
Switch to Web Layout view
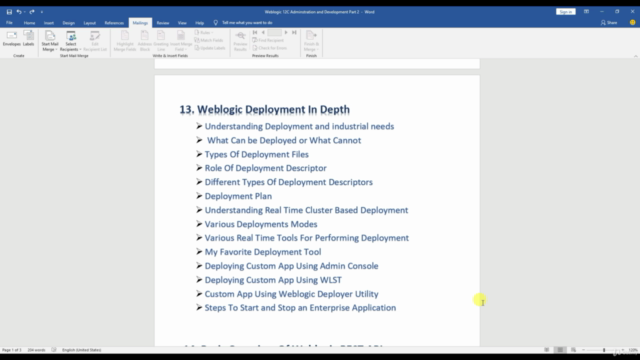click(x=573, y=350)
